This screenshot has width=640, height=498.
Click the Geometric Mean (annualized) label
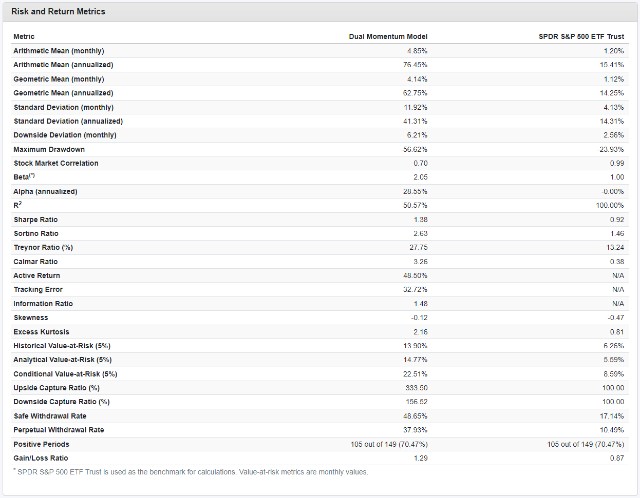63,93
